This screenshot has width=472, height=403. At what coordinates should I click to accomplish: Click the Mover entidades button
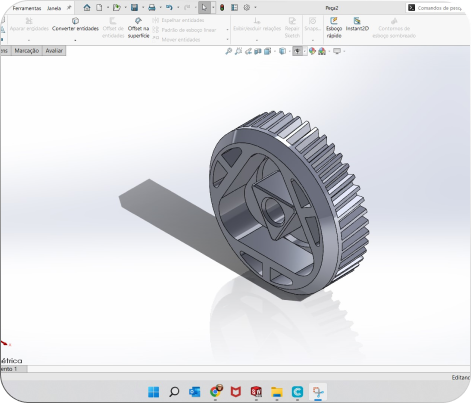177,39
